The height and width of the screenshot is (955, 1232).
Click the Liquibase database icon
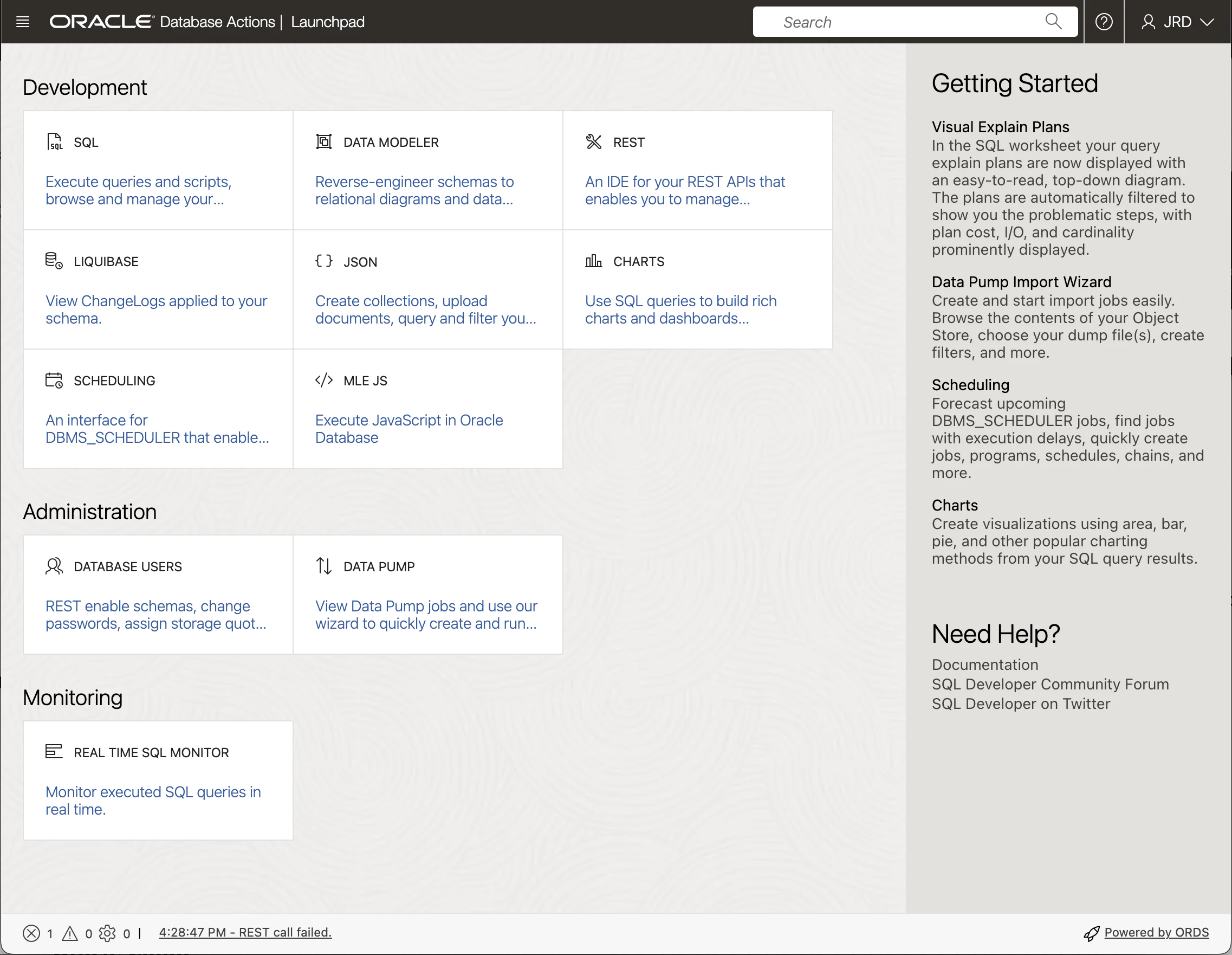pos(54,261)
